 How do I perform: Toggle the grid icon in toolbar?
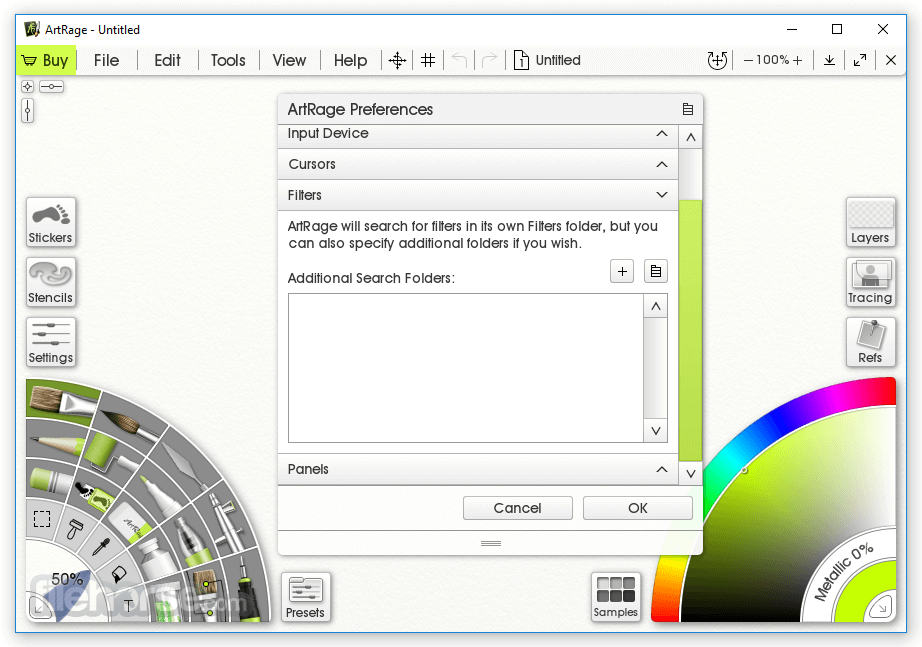click(428, 60)
